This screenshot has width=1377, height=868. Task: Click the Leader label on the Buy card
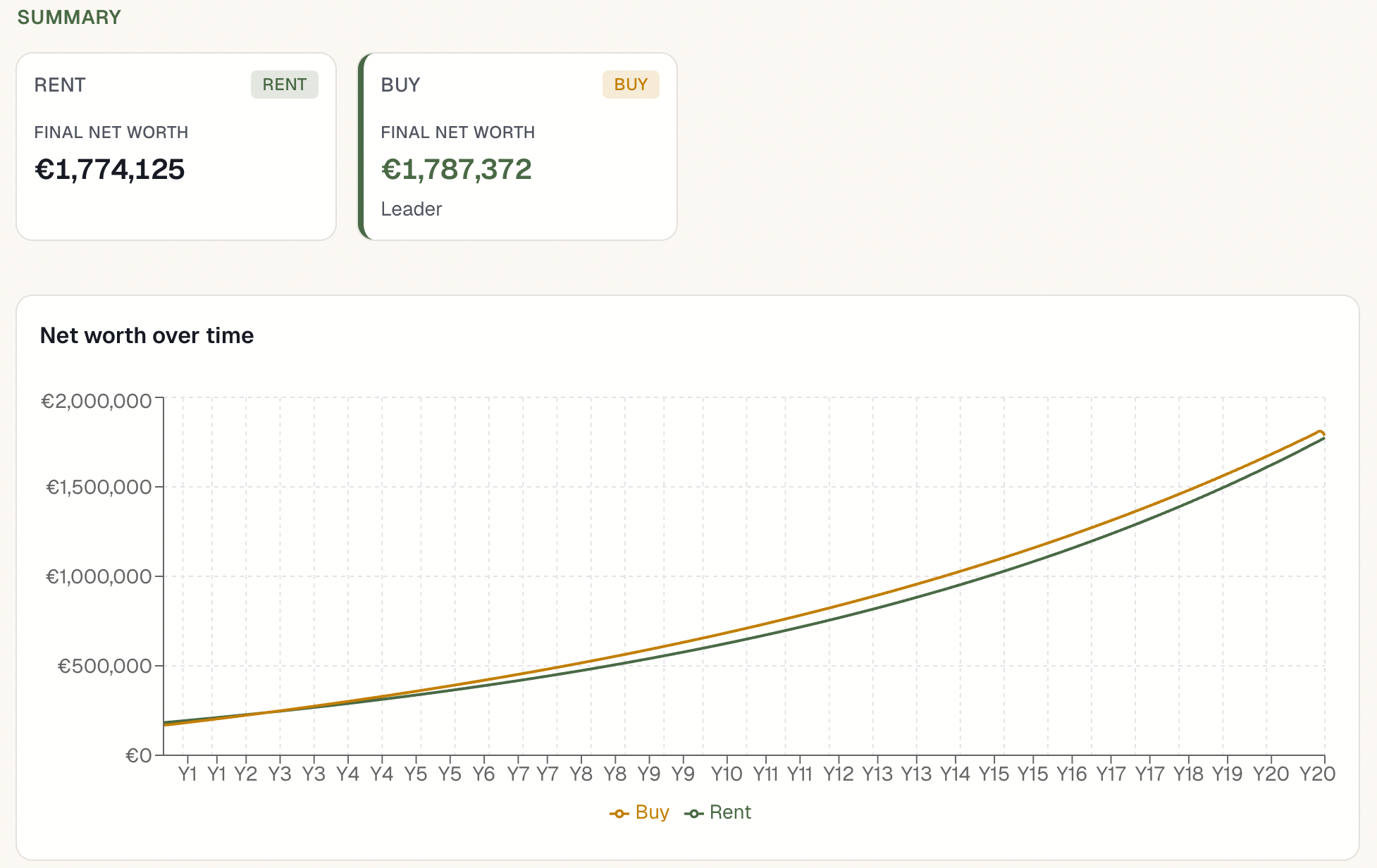pos(411,209)
